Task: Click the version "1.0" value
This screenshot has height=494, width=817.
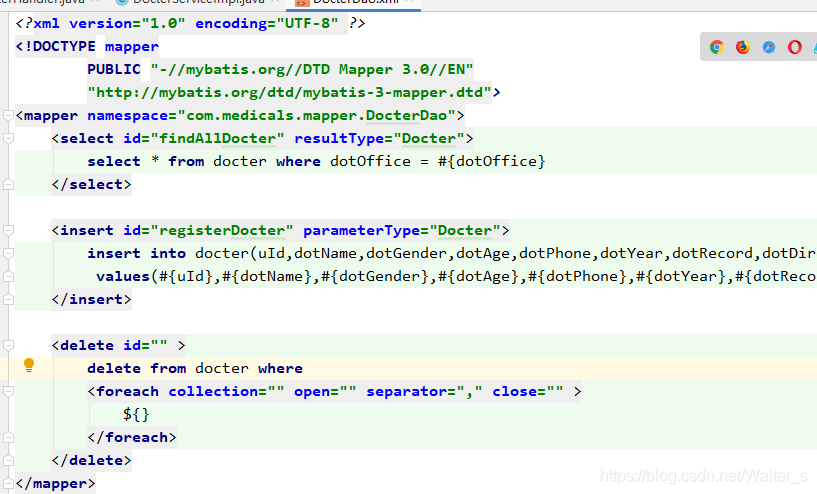Action: pyautogui.click(x=163, y=24)
